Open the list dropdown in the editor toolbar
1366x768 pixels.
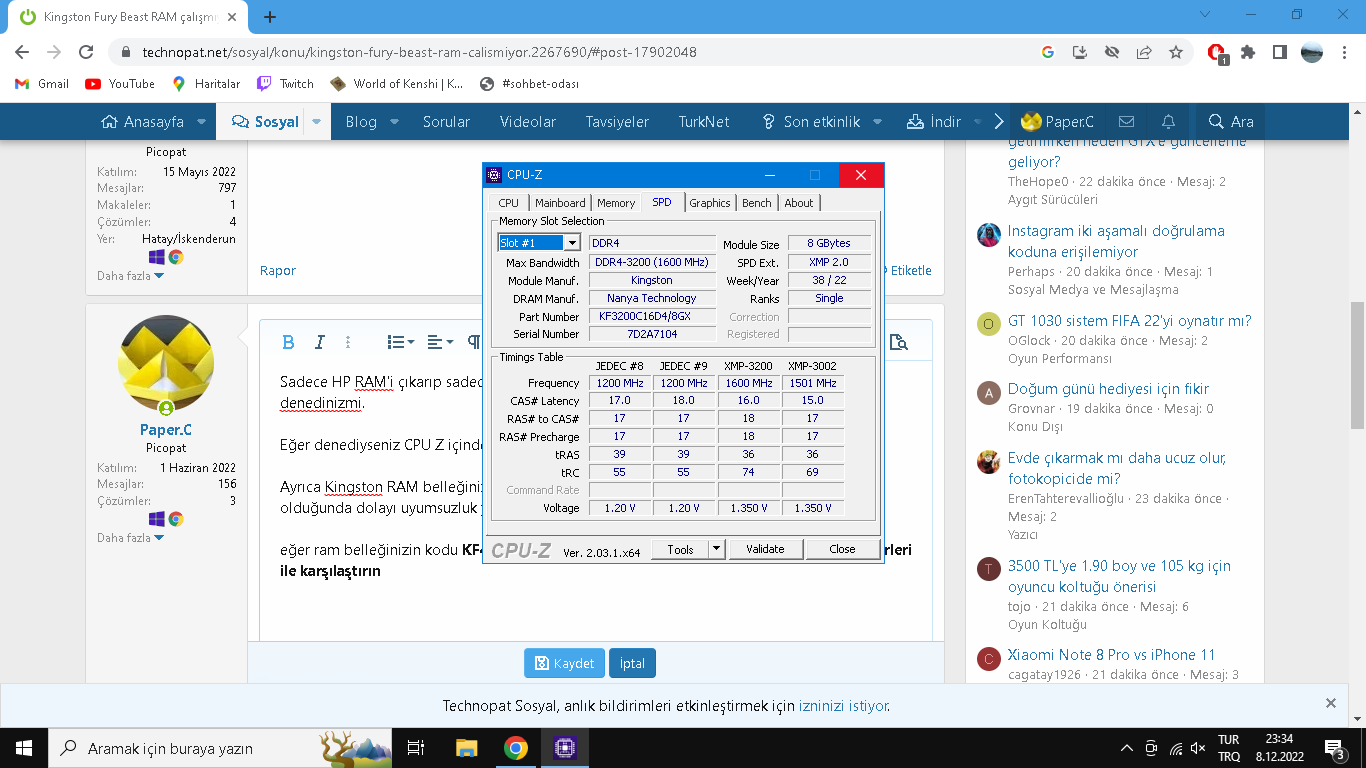[x=401, y=342]
